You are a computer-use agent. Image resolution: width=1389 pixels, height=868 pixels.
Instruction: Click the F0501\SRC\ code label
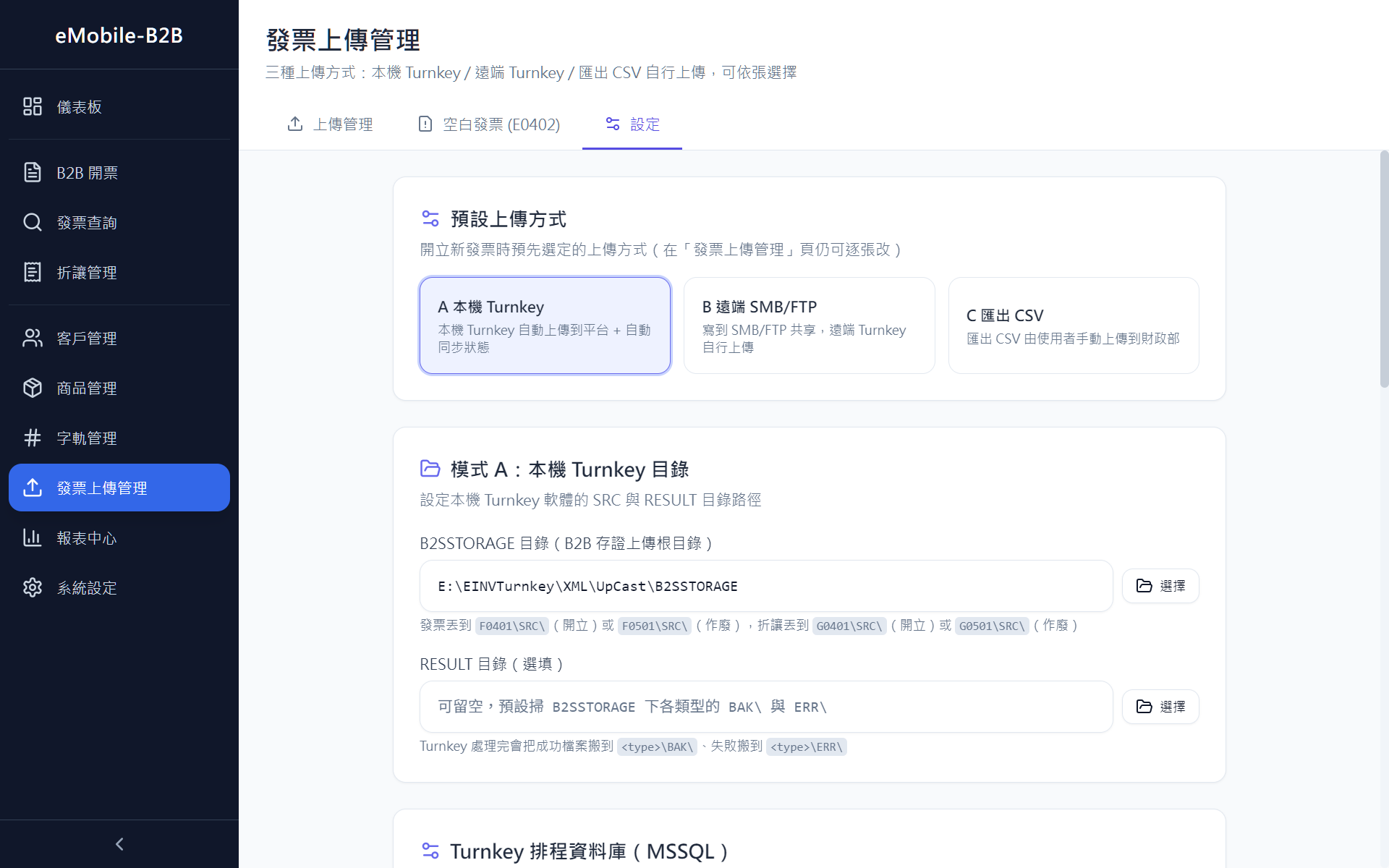654,626
